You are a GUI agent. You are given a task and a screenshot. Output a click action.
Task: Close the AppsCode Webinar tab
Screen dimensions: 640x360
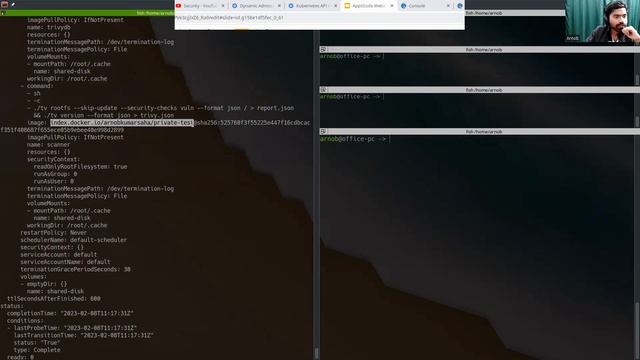(392, 6)
